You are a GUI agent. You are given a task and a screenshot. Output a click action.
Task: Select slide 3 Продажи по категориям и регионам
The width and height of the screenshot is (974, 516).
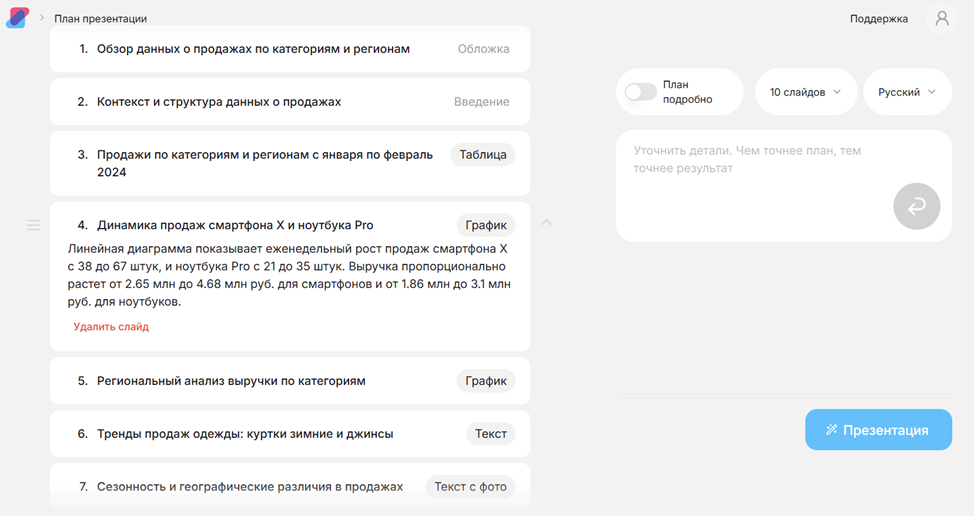(290, 163)
